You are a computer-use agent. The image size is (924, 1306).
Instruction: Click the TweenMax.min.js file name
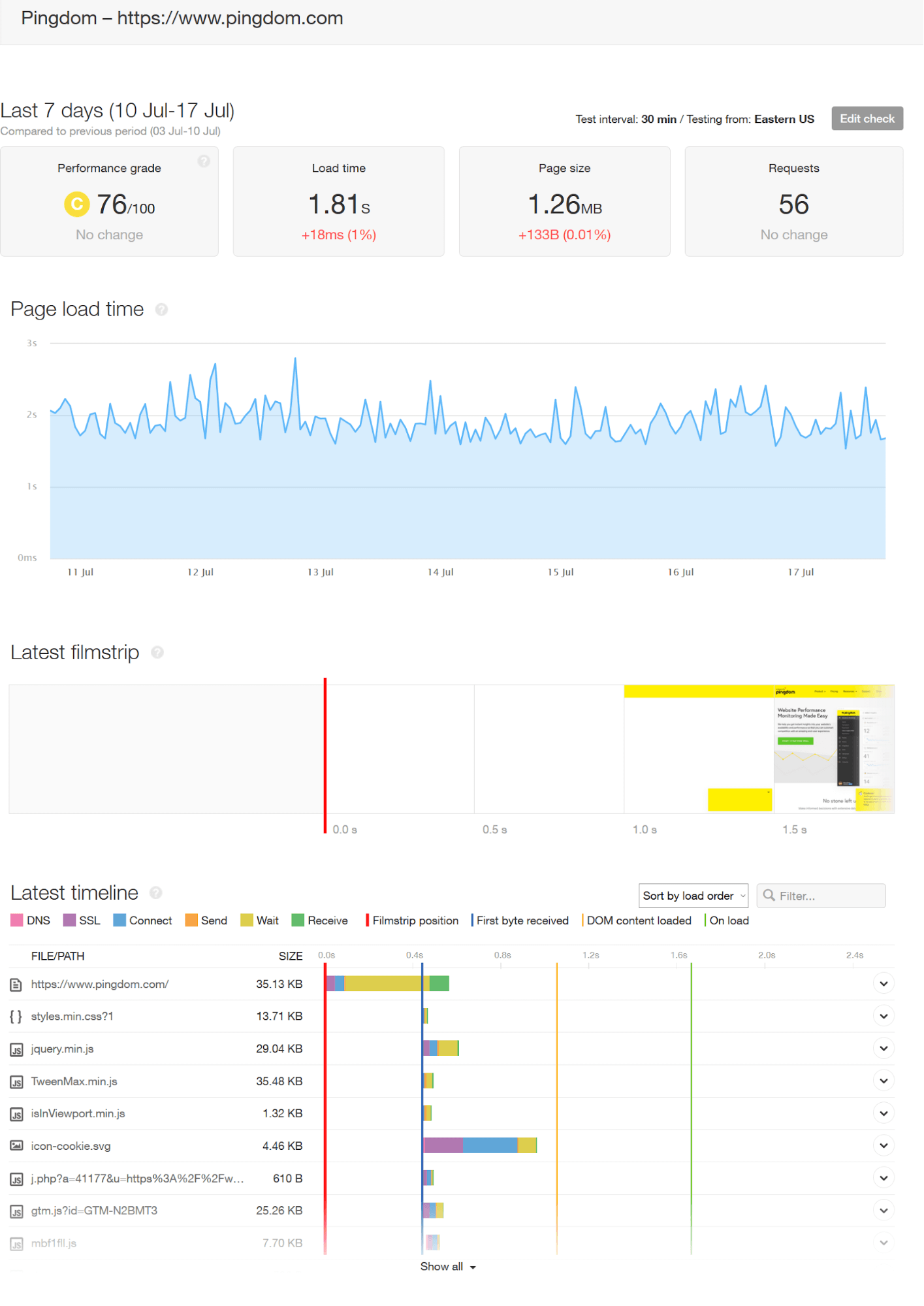pyautogui.click(x=74, y=1082)
